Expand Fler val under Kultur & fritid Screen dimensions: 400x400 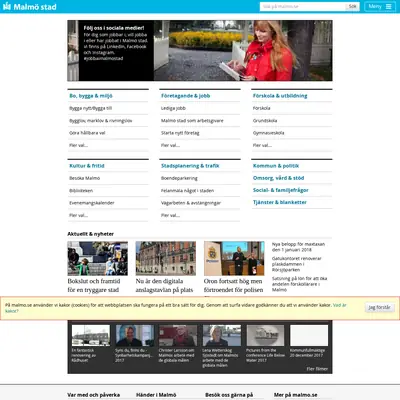[79, 215]
